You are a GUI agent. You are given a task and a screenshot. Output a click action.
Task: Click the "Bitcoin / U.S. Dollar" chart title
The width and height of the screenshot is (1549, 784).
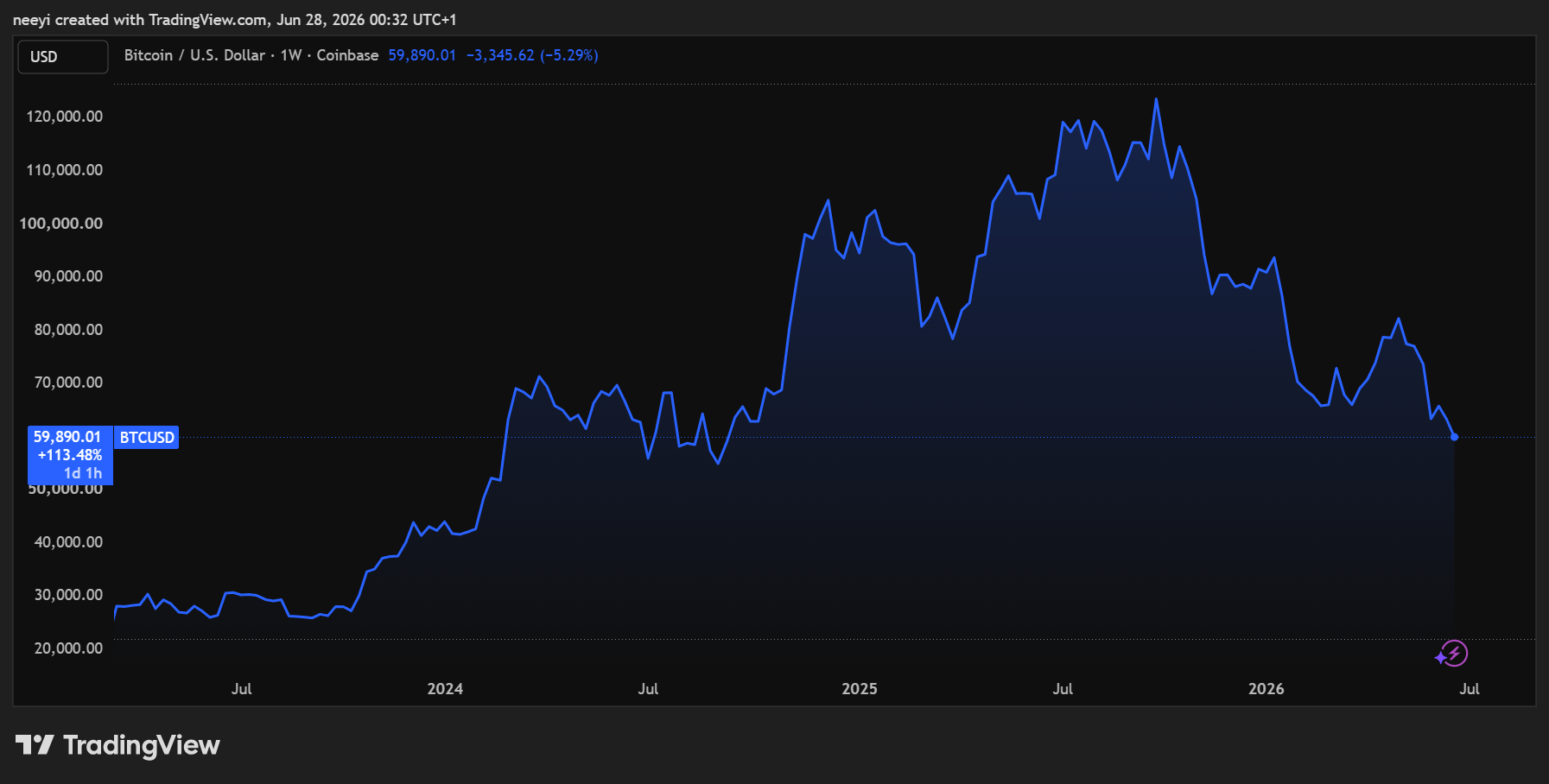[x=194, y=55]
